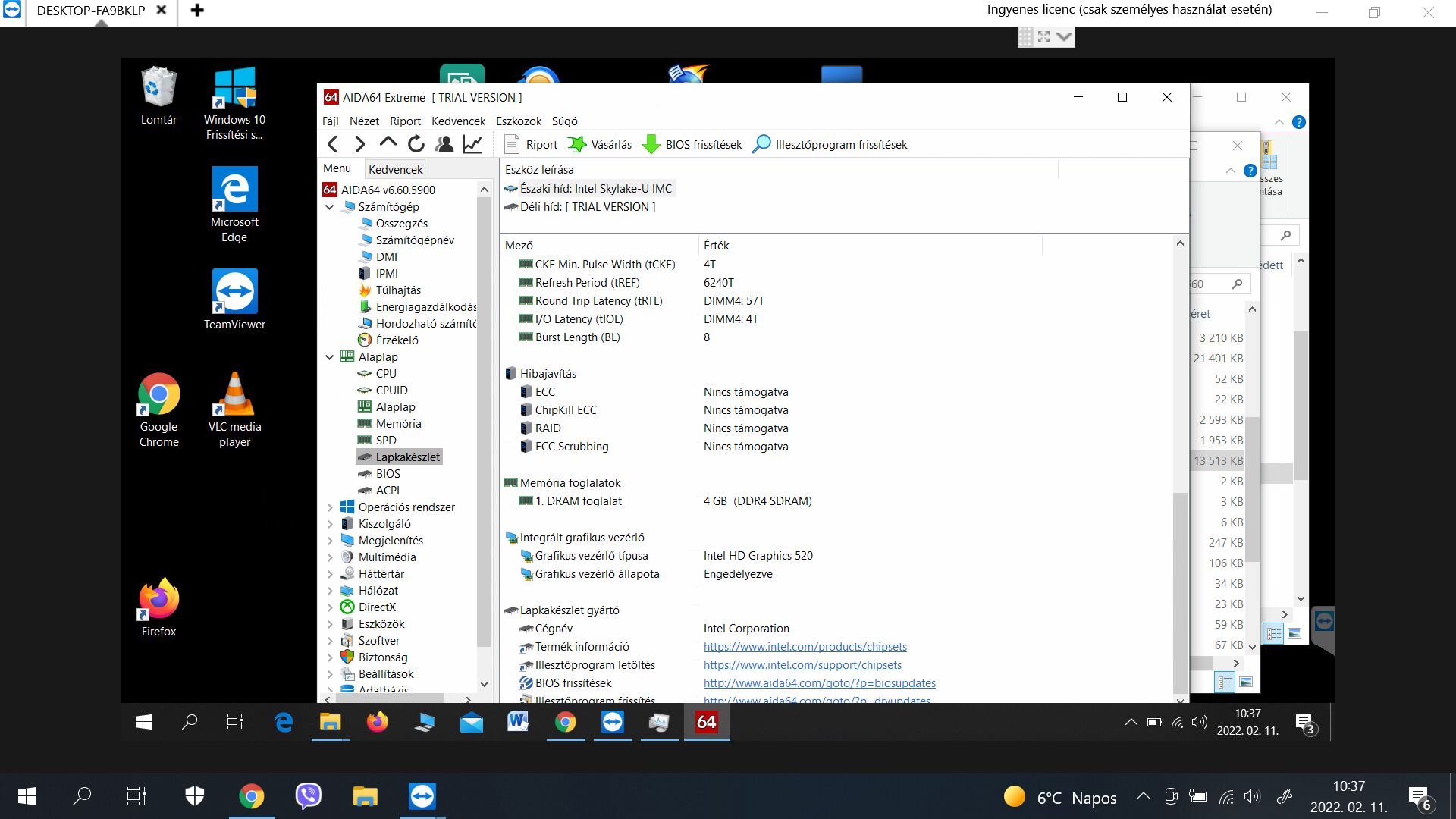
Task: Click the AIDA64 back navigation arrow
Action: 332,144
